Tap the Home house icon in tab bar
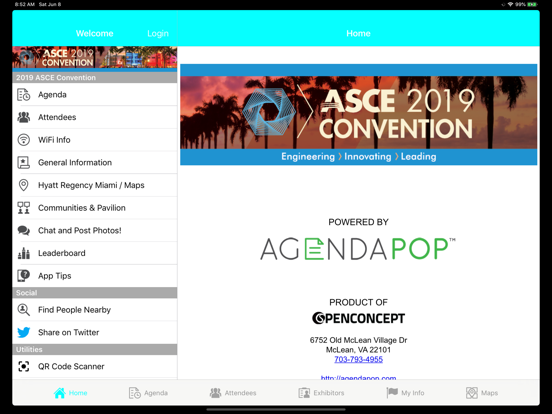This screenshot has width=552, height=414. [x=59, y=393]
